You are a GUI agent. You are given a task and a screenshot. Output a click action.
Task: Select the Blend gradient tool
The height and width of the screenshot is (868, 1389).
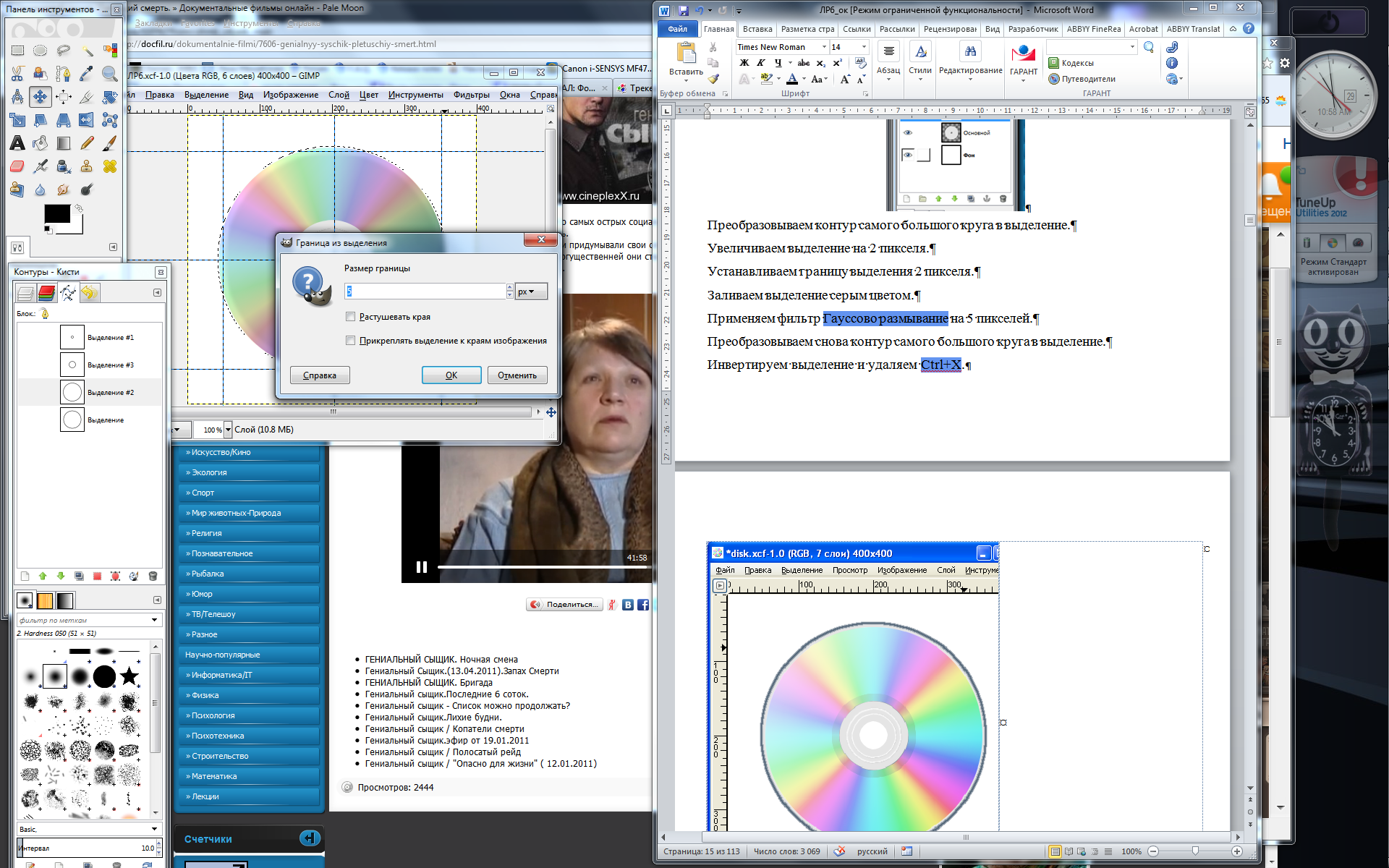[64, 143]
